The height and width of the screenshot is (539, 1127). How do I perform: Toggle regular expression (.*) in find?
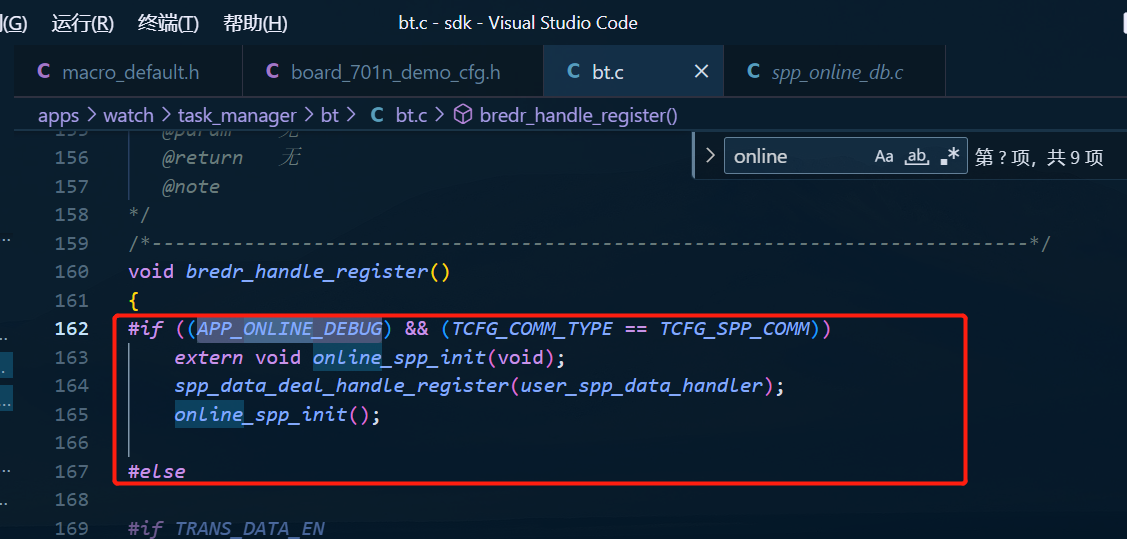coord(949,156)
